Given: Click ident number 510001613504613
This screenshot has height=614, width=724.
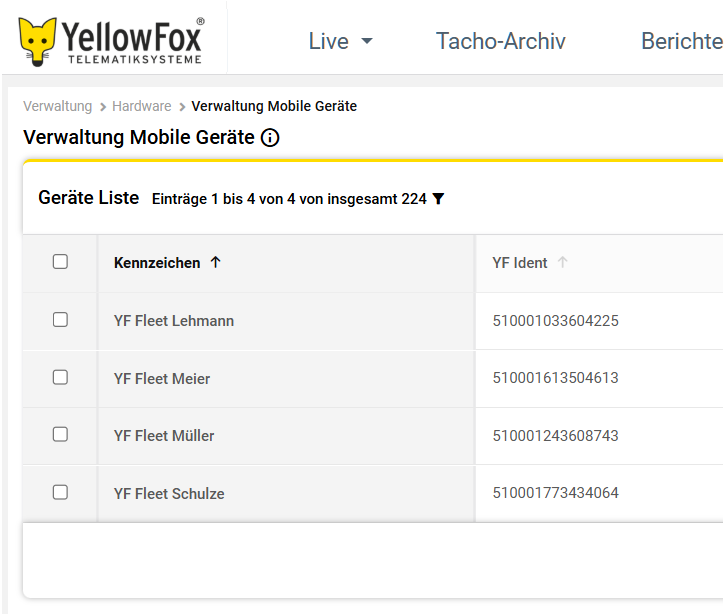Looking at the screenshot, I should coord(555,378).
